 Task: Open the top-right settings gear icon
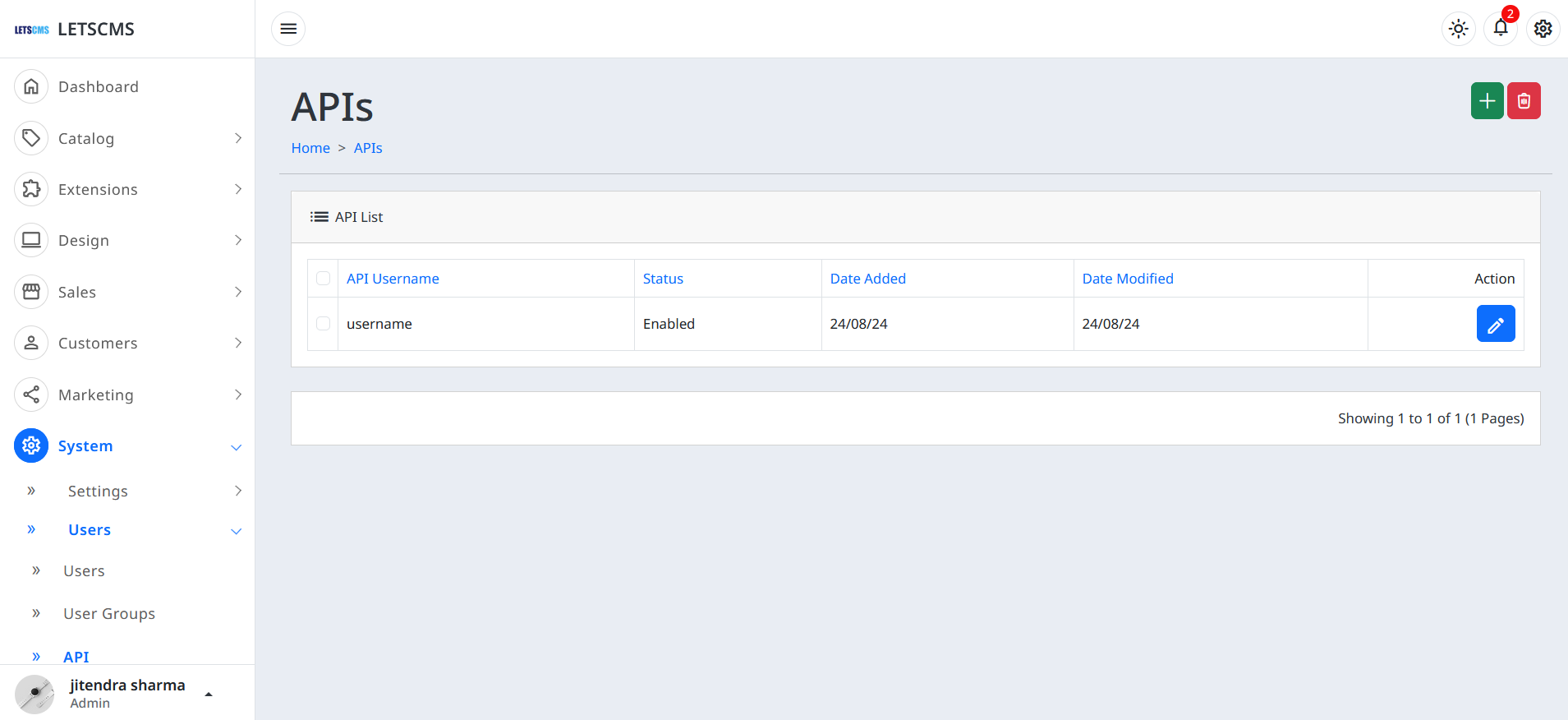click(x=1543, y=29)
